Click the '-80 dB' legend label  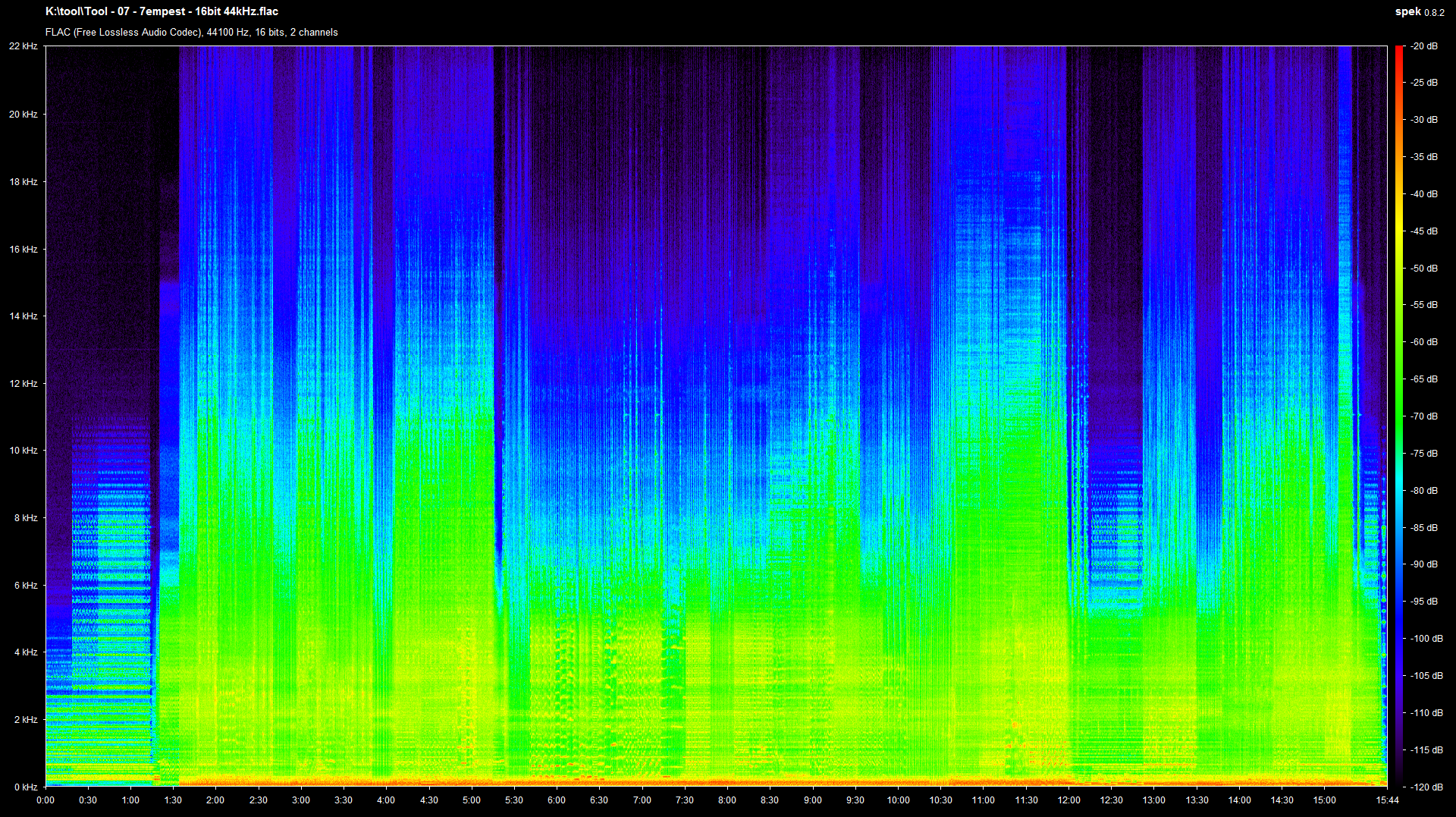[1423, 491]
